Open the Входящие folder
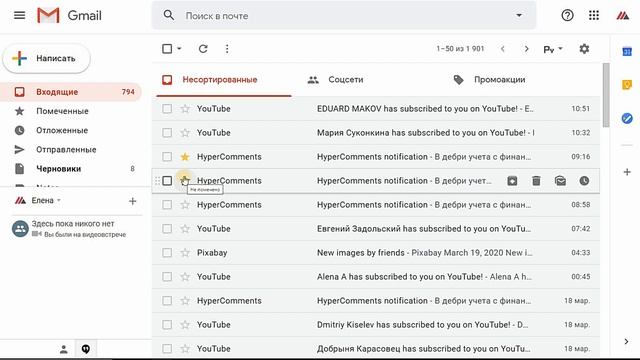Screen dimensions: 640x360 click(71, 92)
